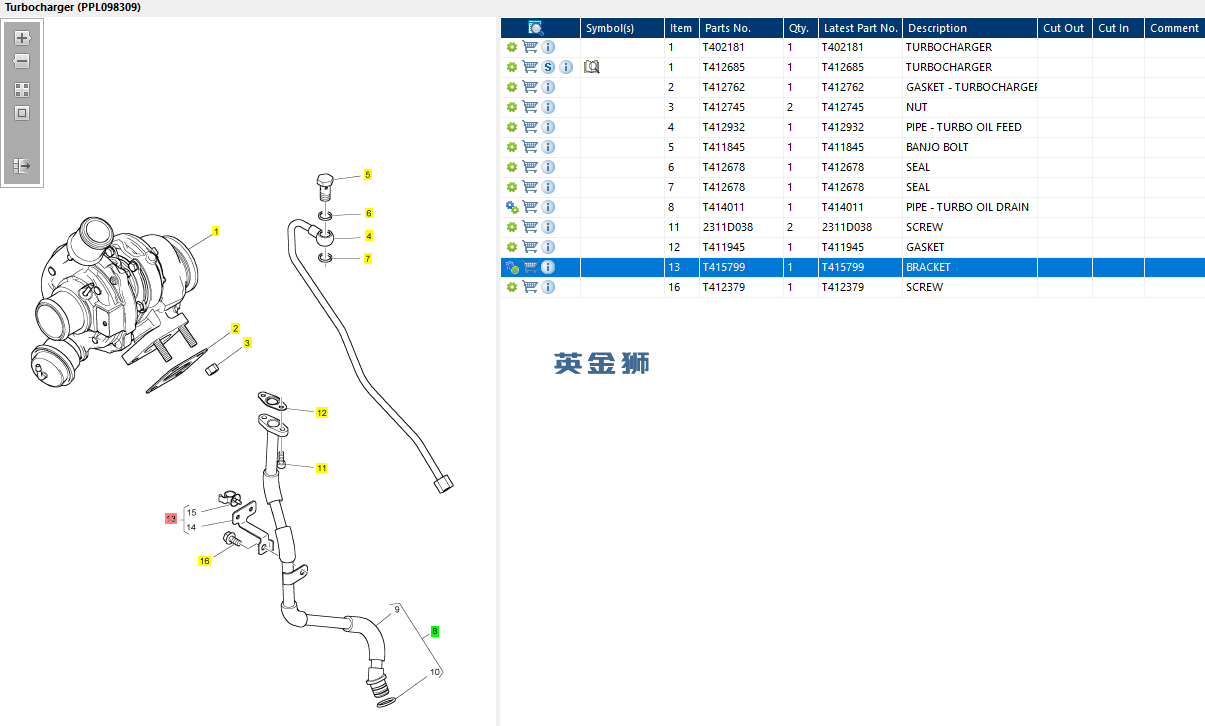The image size is (1205, 726).
Task: Sort by the Qty. column header
Action: pyautogui.click(x=801, y=28)
